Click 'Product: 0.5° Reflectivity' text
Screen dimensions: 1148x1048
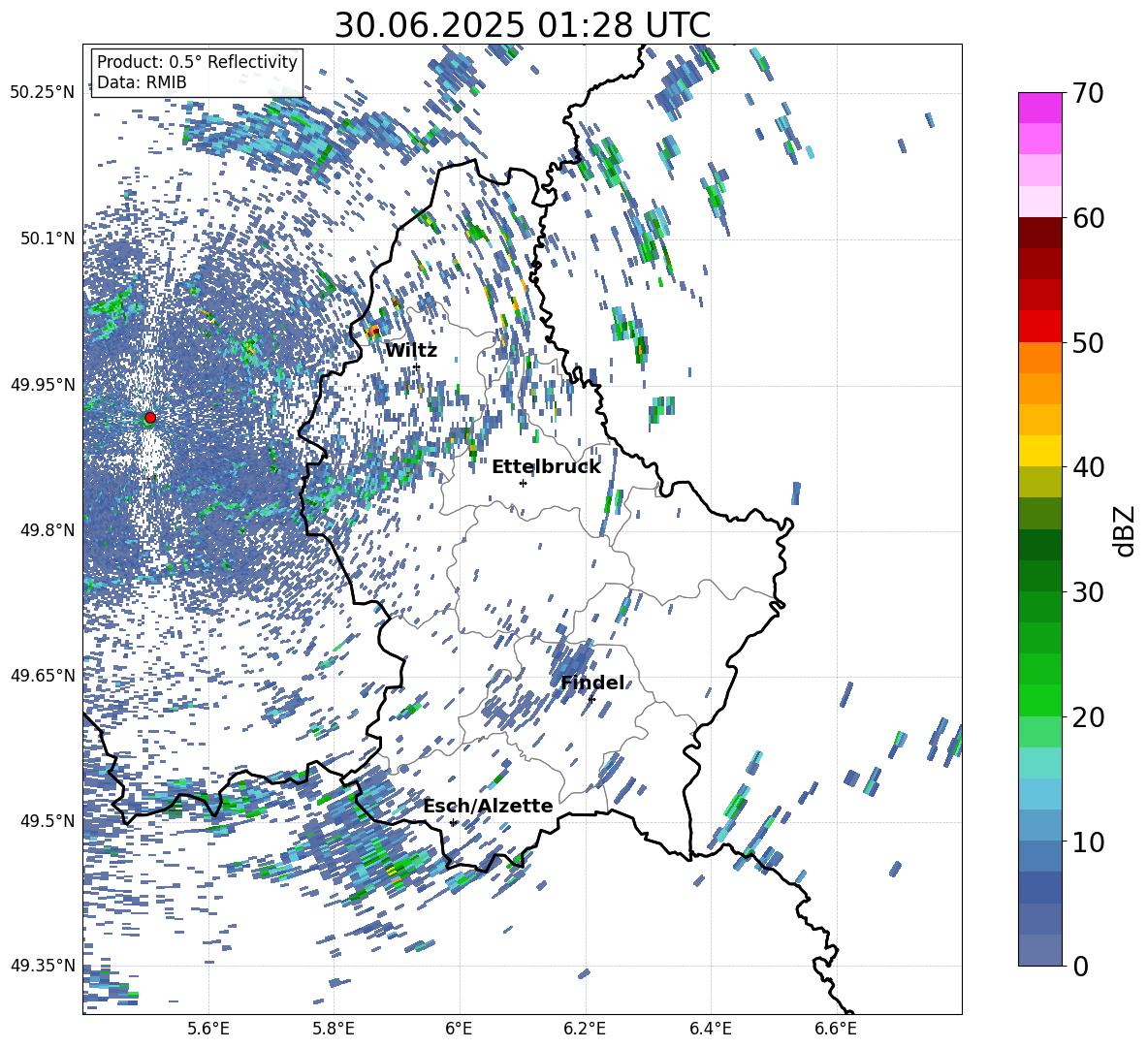197,62
